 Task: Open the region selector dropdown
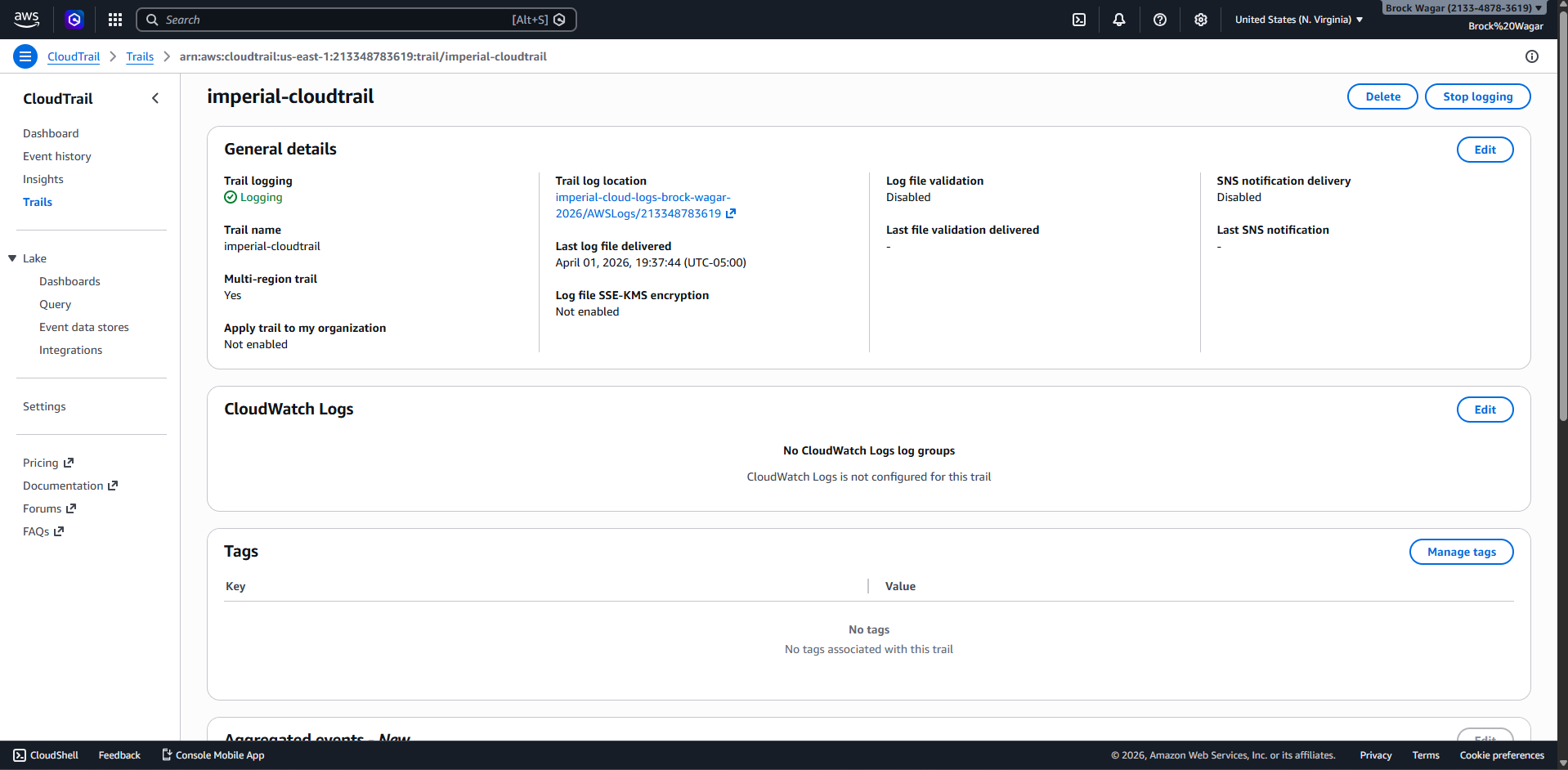[1298, 19]
